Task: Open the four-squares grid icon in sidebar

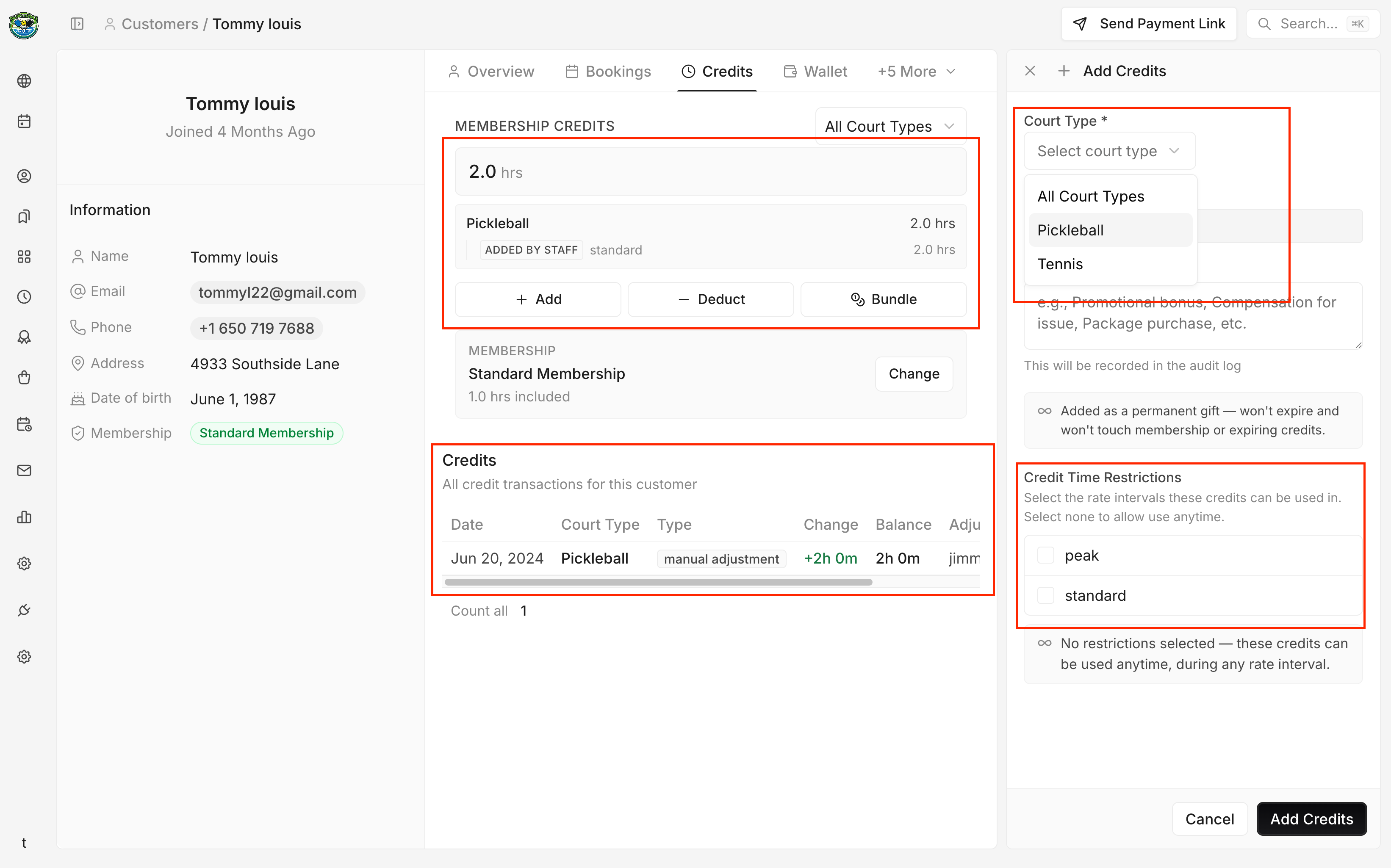Action: pyautogui.click(x=24, y=257)
